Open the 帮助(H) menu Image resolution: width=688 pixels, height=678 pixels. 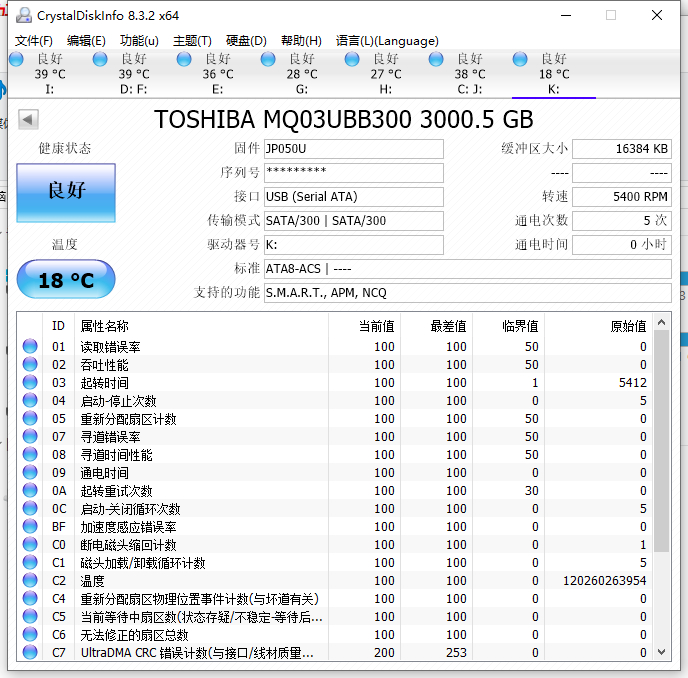301,41
